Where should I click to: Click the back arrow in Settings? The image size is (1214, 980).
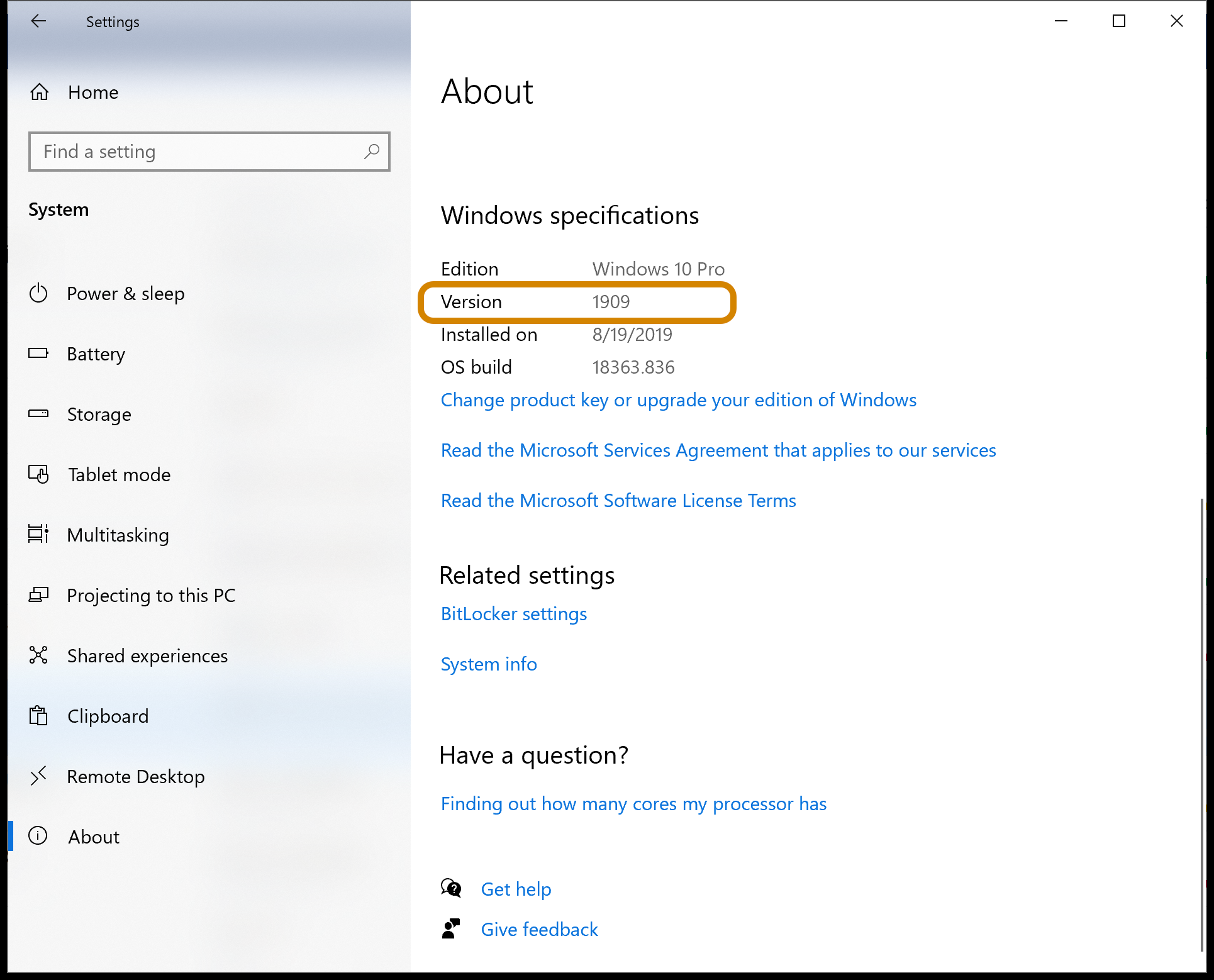(38, 21)
